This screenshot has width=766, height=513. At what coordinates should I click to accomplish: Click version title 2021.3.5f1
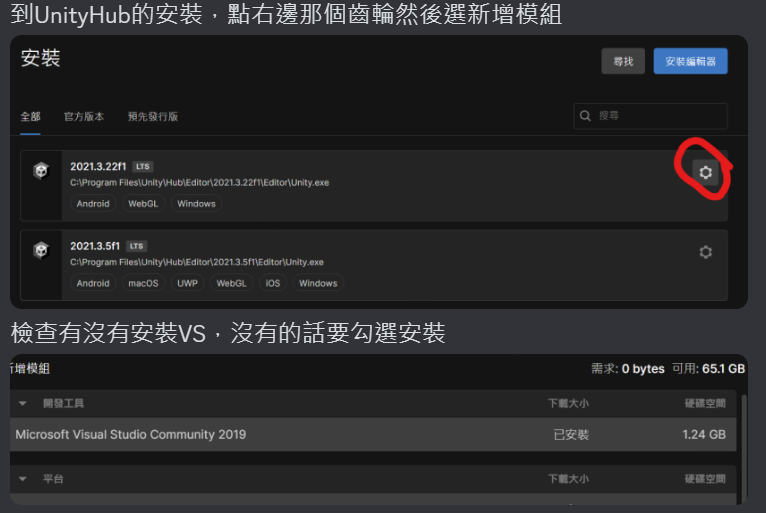95,246
